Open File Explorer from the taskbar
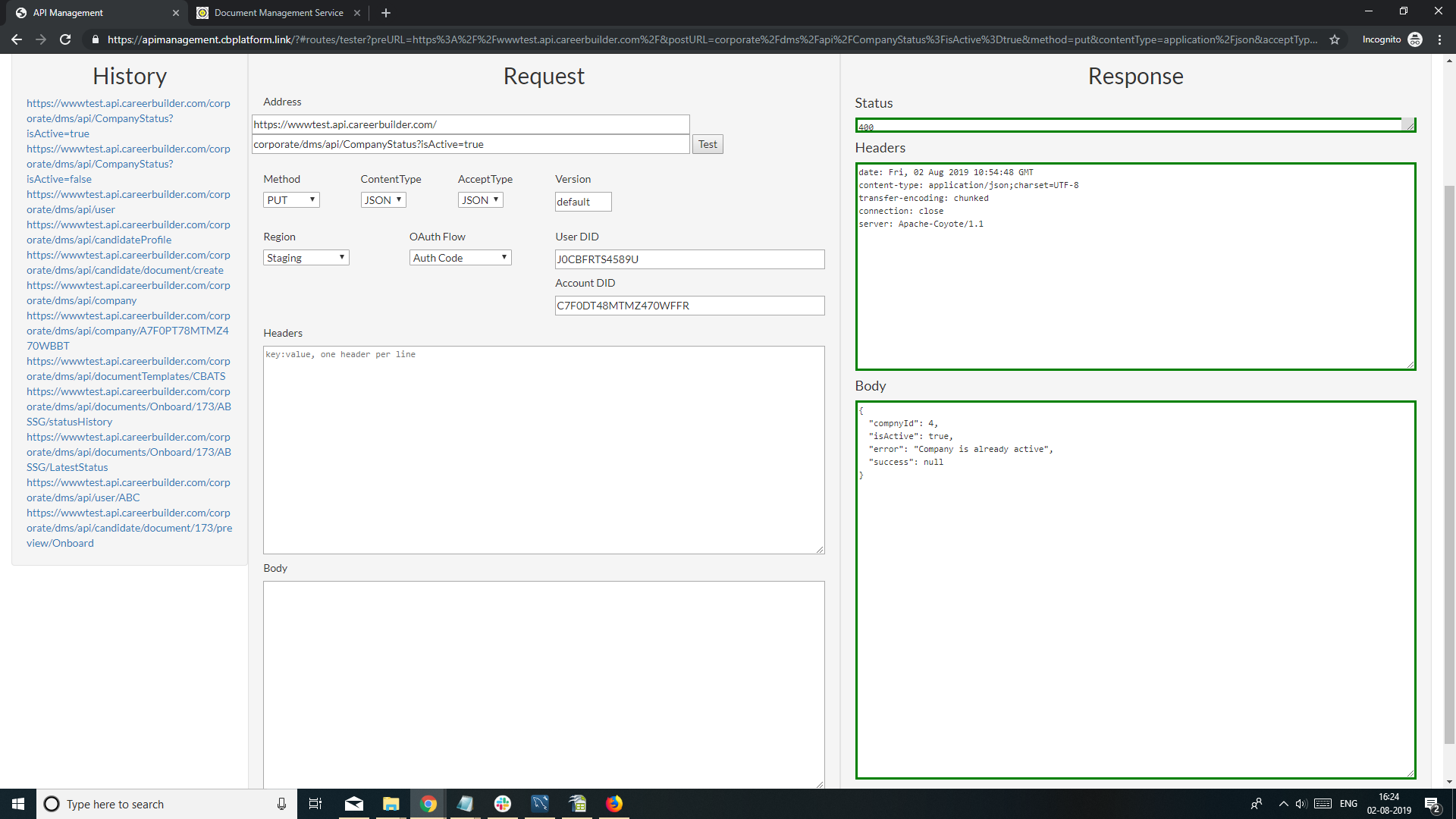This screenshot has width=1456, height=819. coord(391,804)
